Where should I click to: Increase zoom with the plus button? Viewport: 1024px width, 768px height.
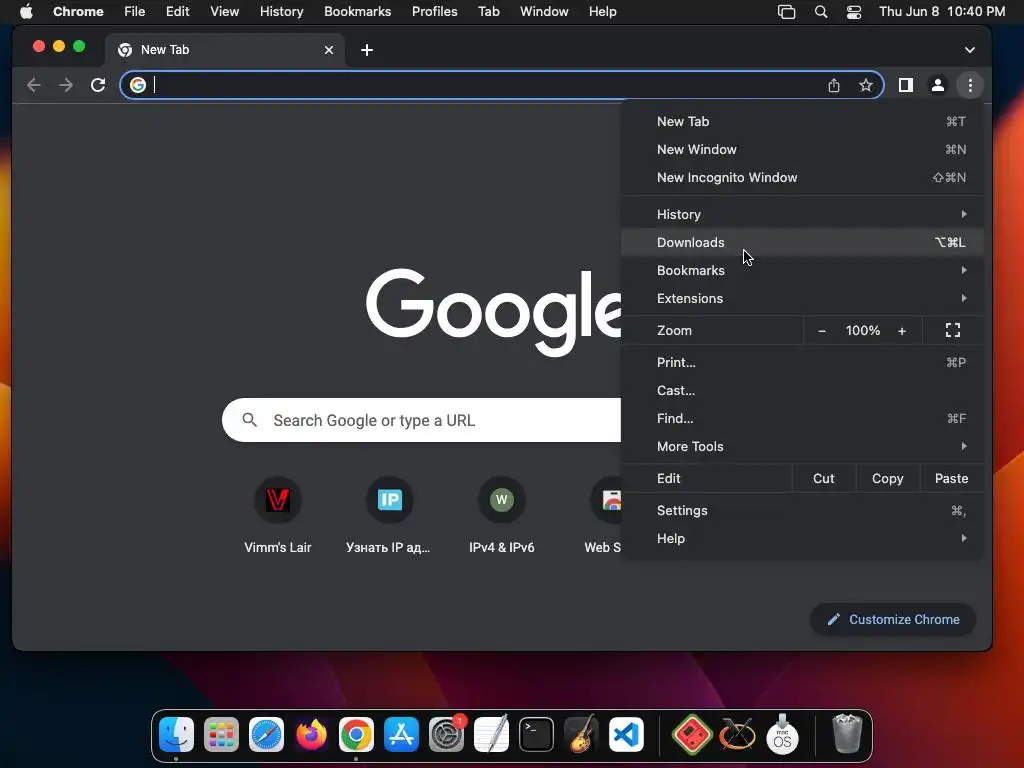(902, 330)
